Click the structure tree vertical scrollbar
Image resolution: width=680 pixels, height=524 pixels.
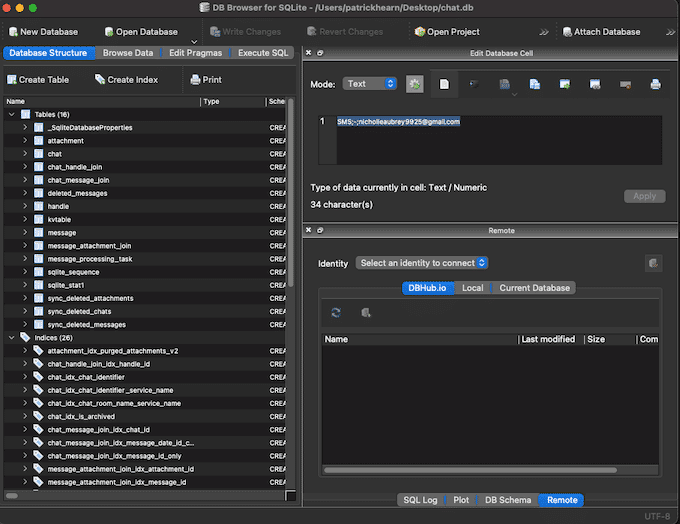pyautogui.click(x=291, y=193)
